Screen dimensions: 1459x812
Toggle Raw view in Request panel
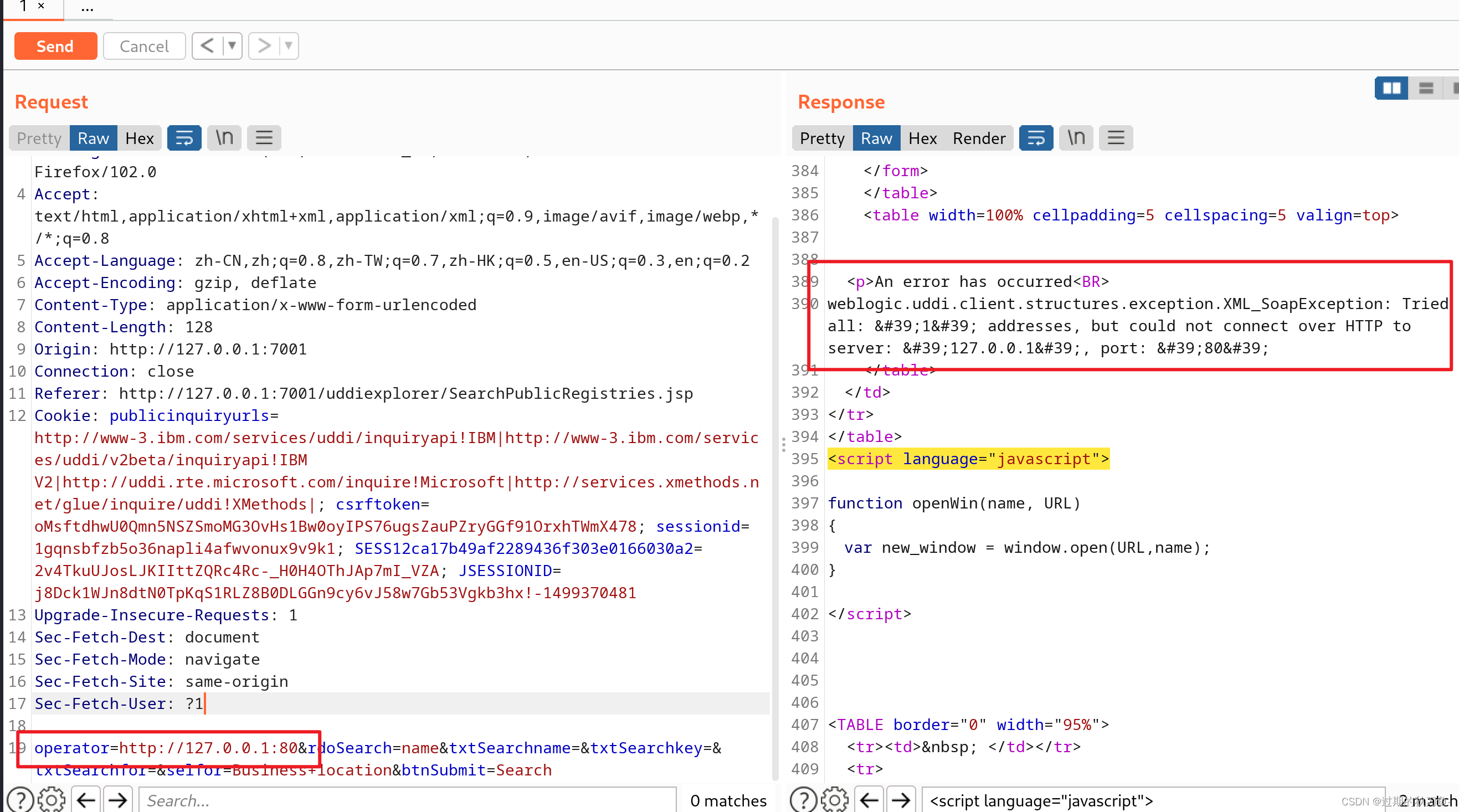[93, 138]
